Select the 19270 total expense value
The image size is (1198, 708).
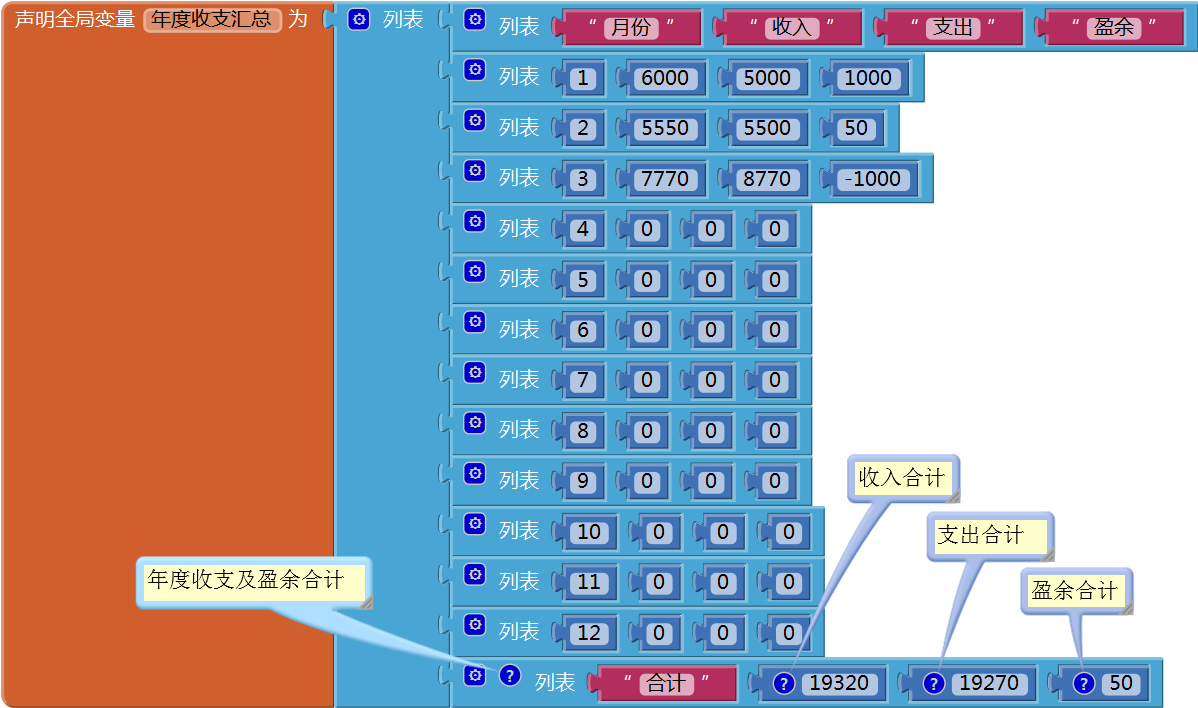click(x=989, y=684)
